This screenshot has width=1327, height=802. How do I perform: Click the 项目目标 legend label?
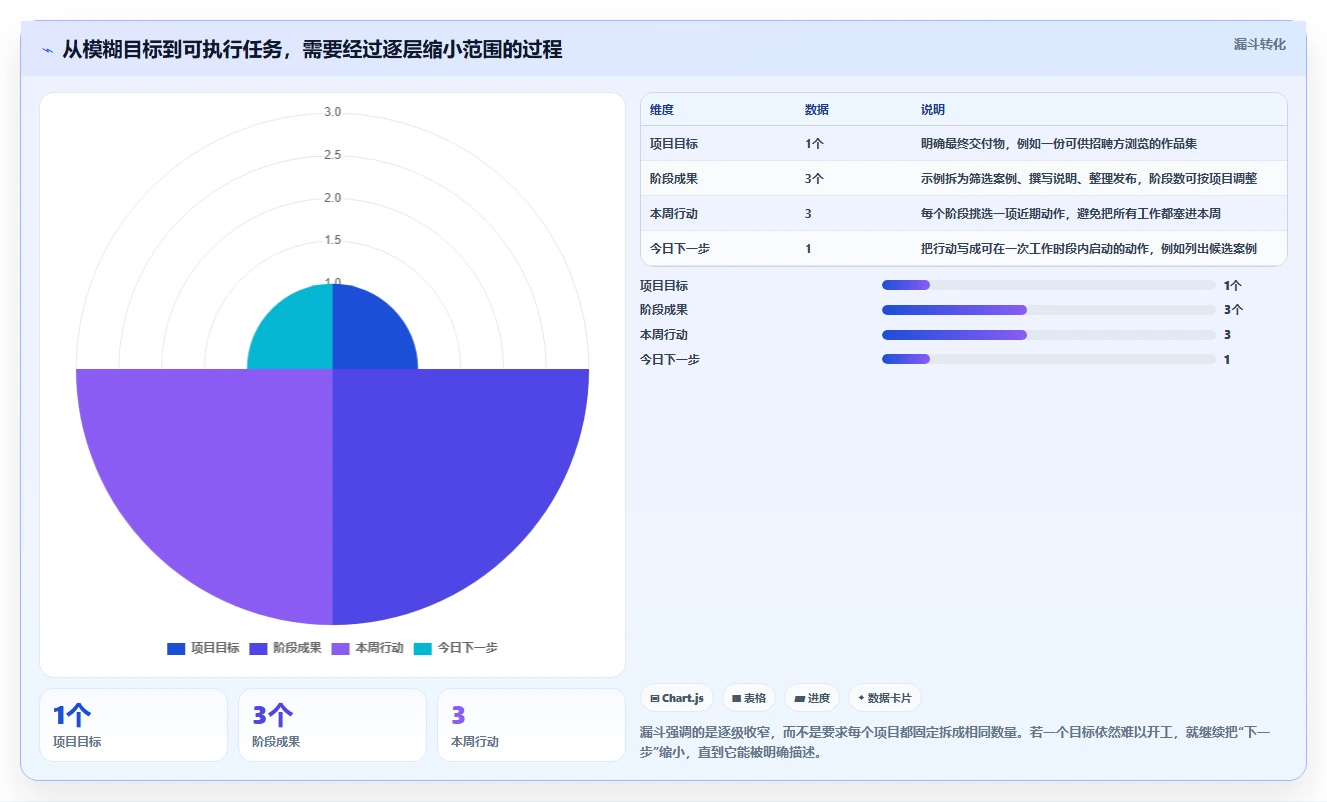coord(215,648)
